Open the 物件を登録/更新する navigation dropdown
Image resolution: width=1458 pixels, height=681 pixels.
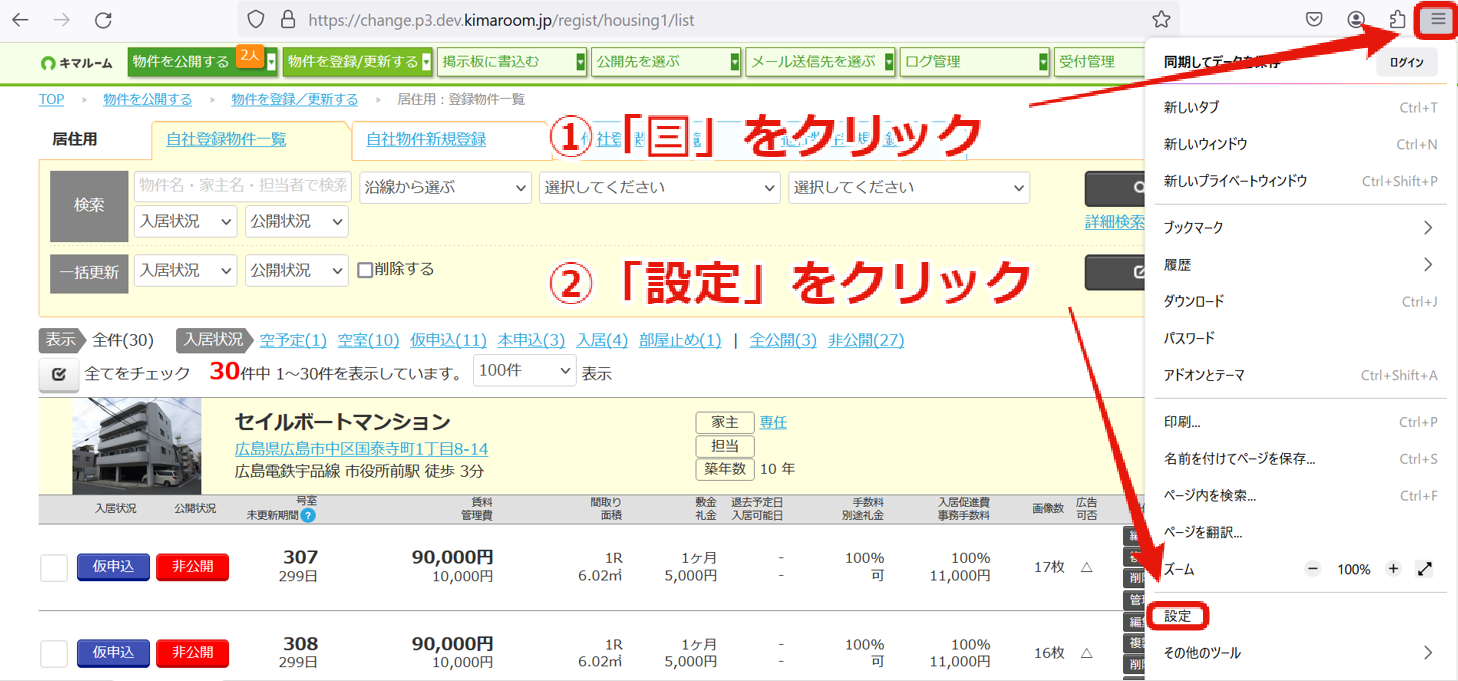[x=358, y=62]
